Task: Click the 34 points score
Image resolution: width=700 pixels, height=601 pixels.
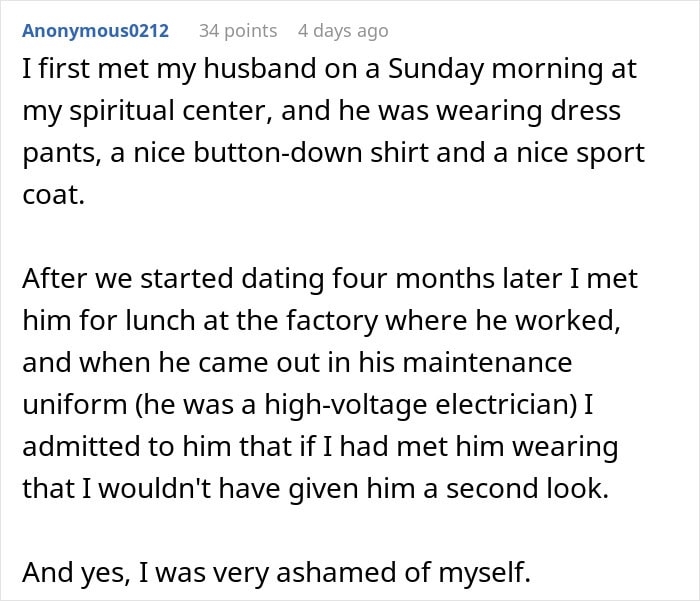Action: tap(238, 31)
